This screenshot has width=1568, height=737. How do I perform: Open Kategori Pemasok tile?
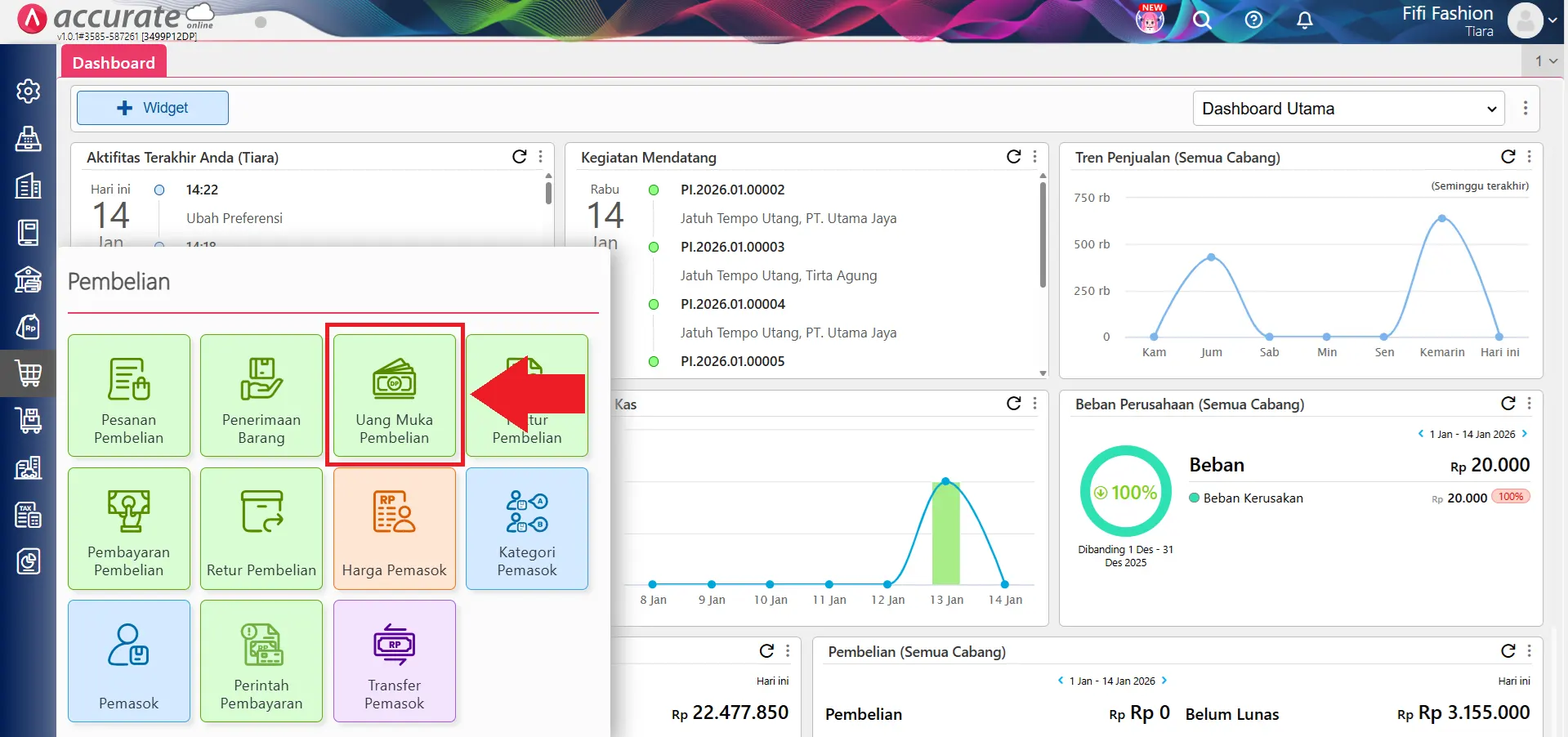527,529
